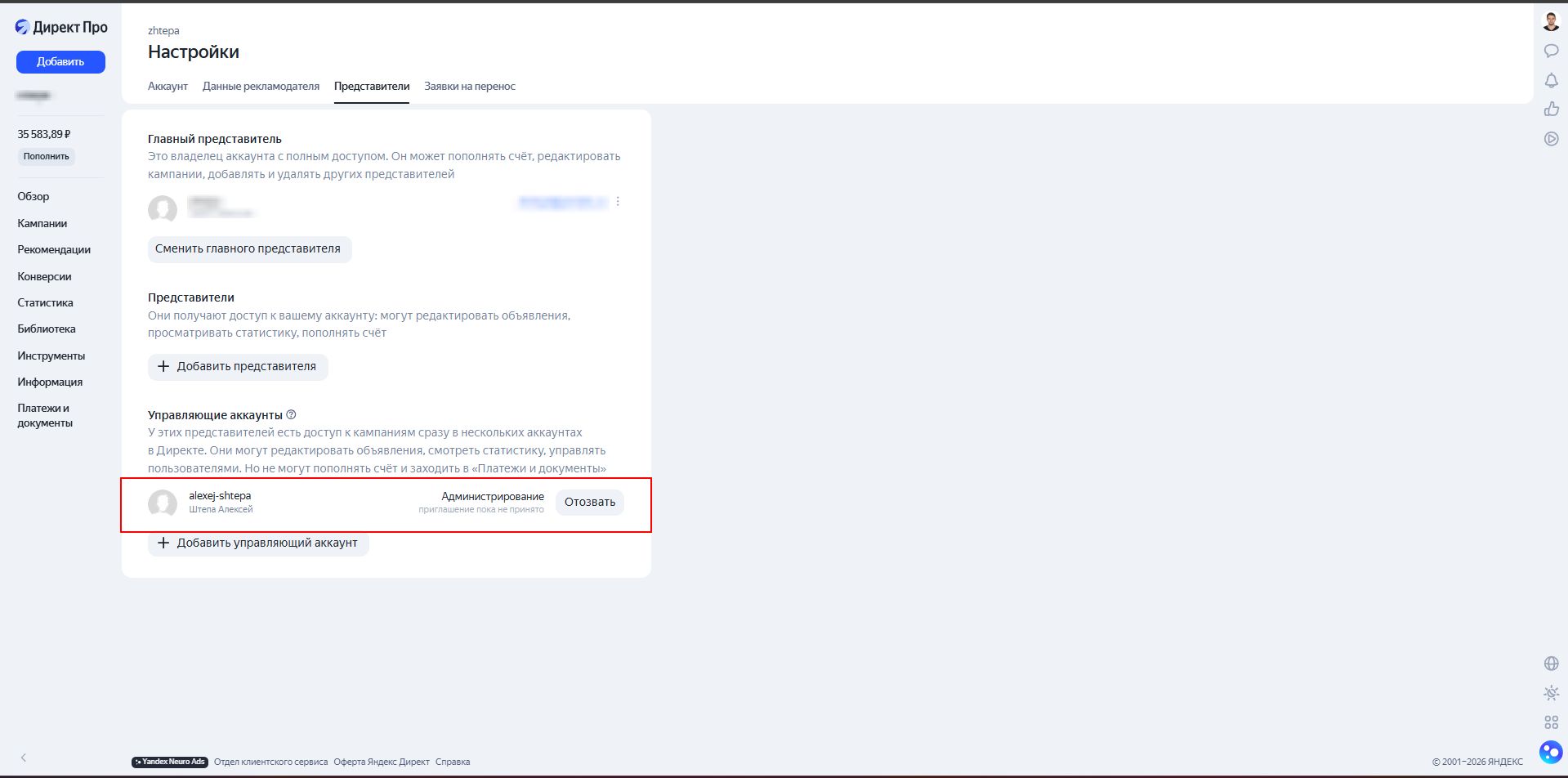This screenshot has width=1568, height=778.
Task: Switch to the Аккаунт tab
Action: (x=168, y=86)
